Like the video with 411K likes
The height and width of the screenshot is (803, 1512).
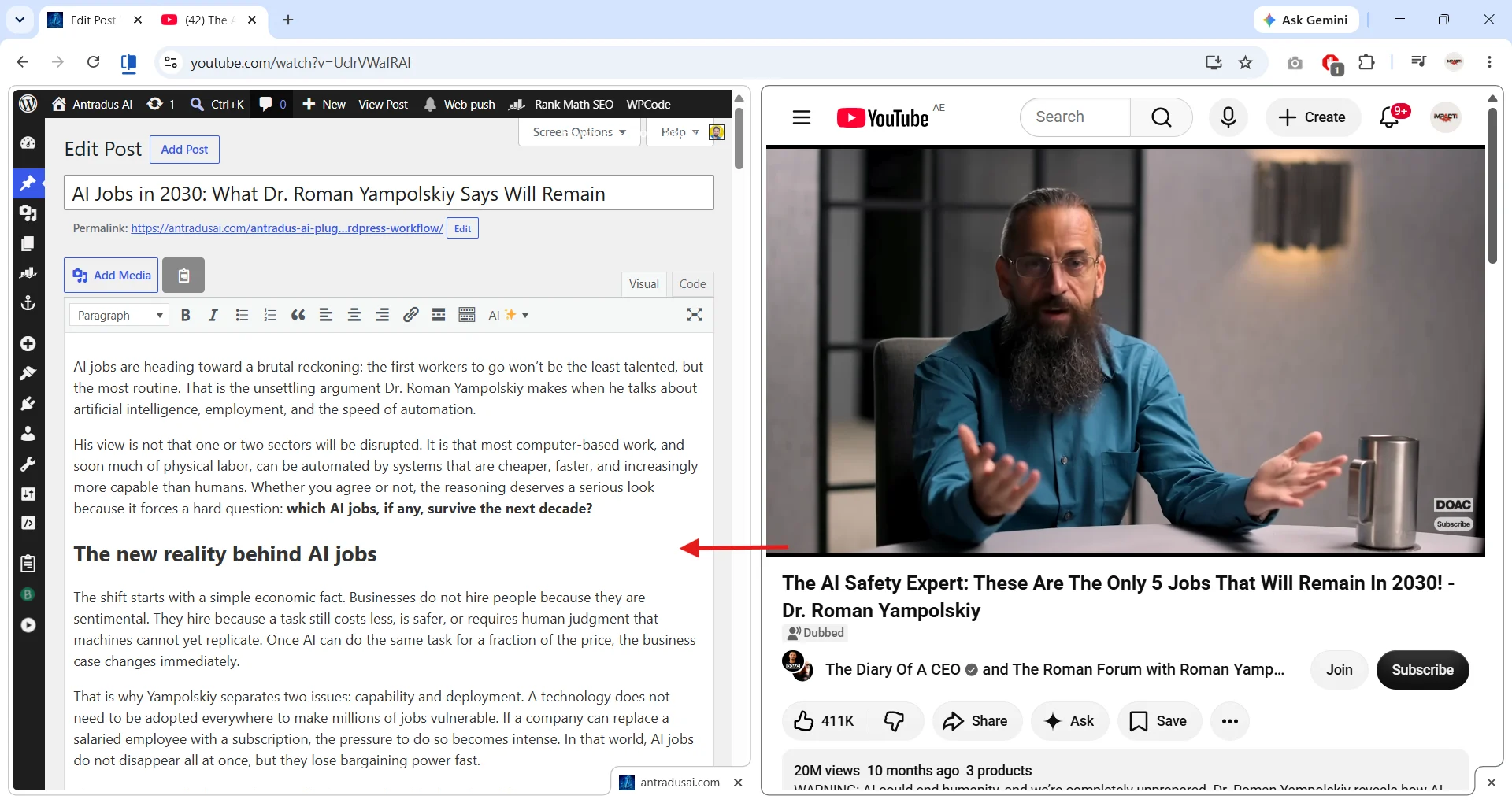click(825, 720)
